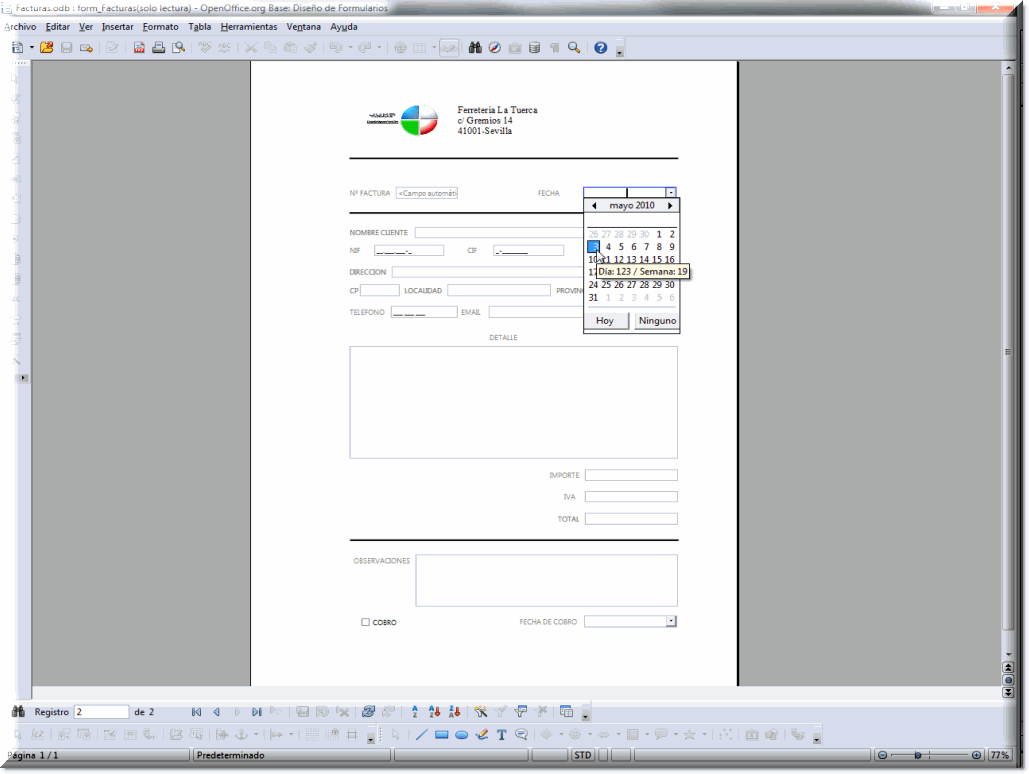Select the Rectangle drawing tool
This screenshot has width=1029, height=774.
click(x=442, y=735)
